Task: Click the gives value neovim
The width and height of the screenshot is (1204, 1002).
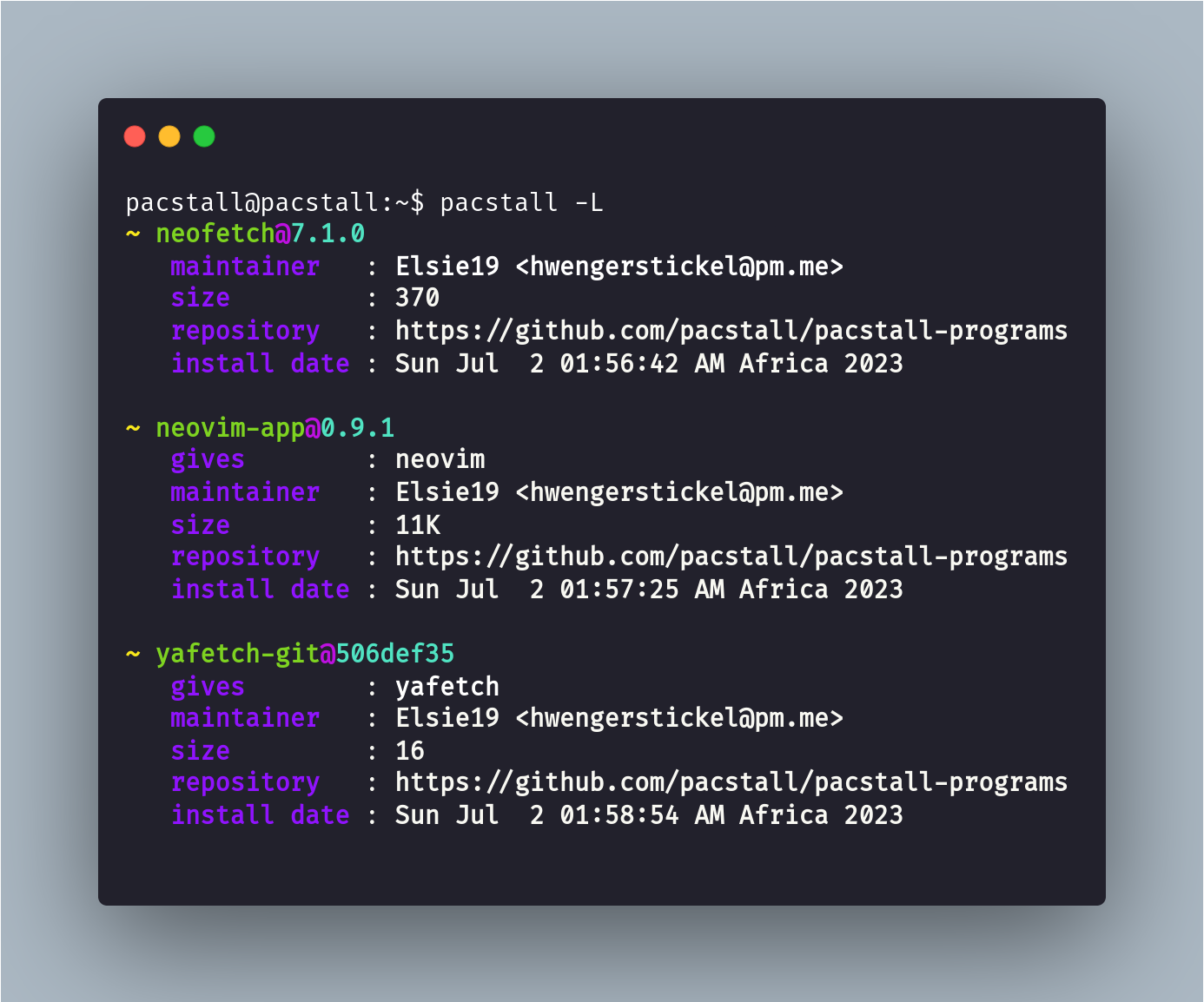Action: point(440,459)
